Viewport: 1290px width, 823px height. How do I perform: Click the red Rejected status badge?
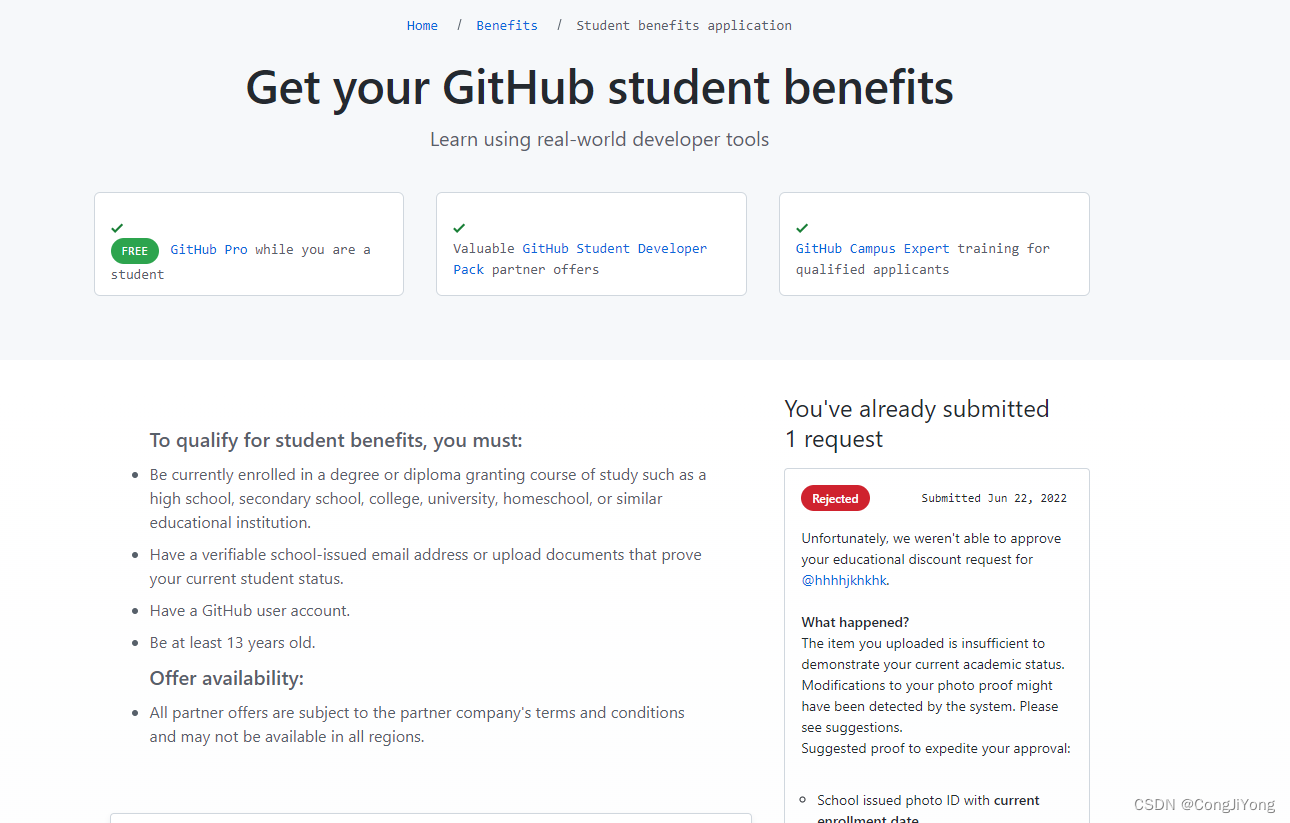[x=835, y=498]
